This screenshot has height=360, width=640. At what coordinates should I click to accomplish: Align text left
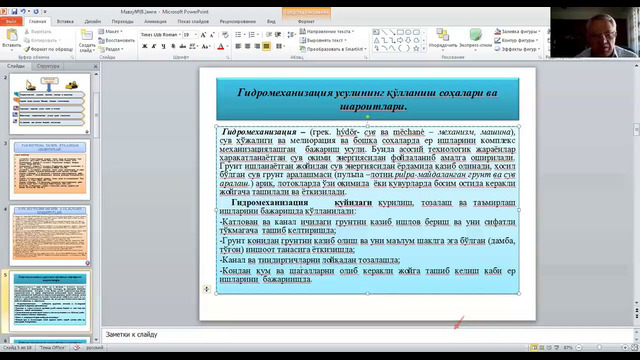click(238, 47)
